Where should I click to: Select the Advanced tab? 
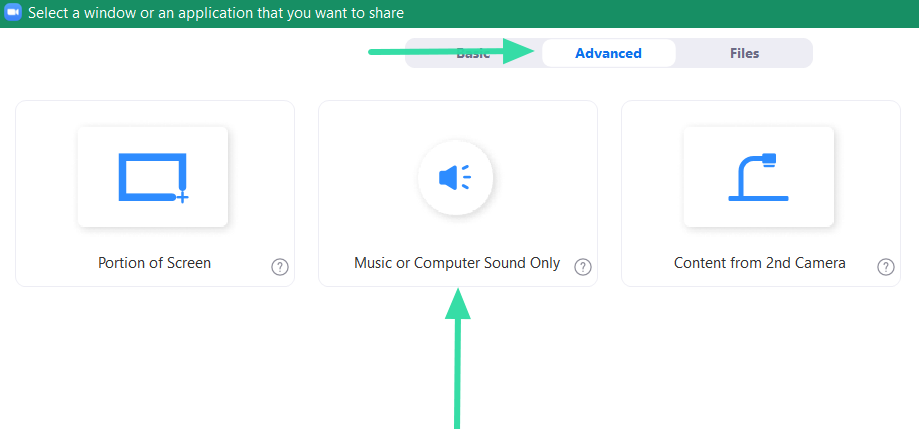click(608, 53)
